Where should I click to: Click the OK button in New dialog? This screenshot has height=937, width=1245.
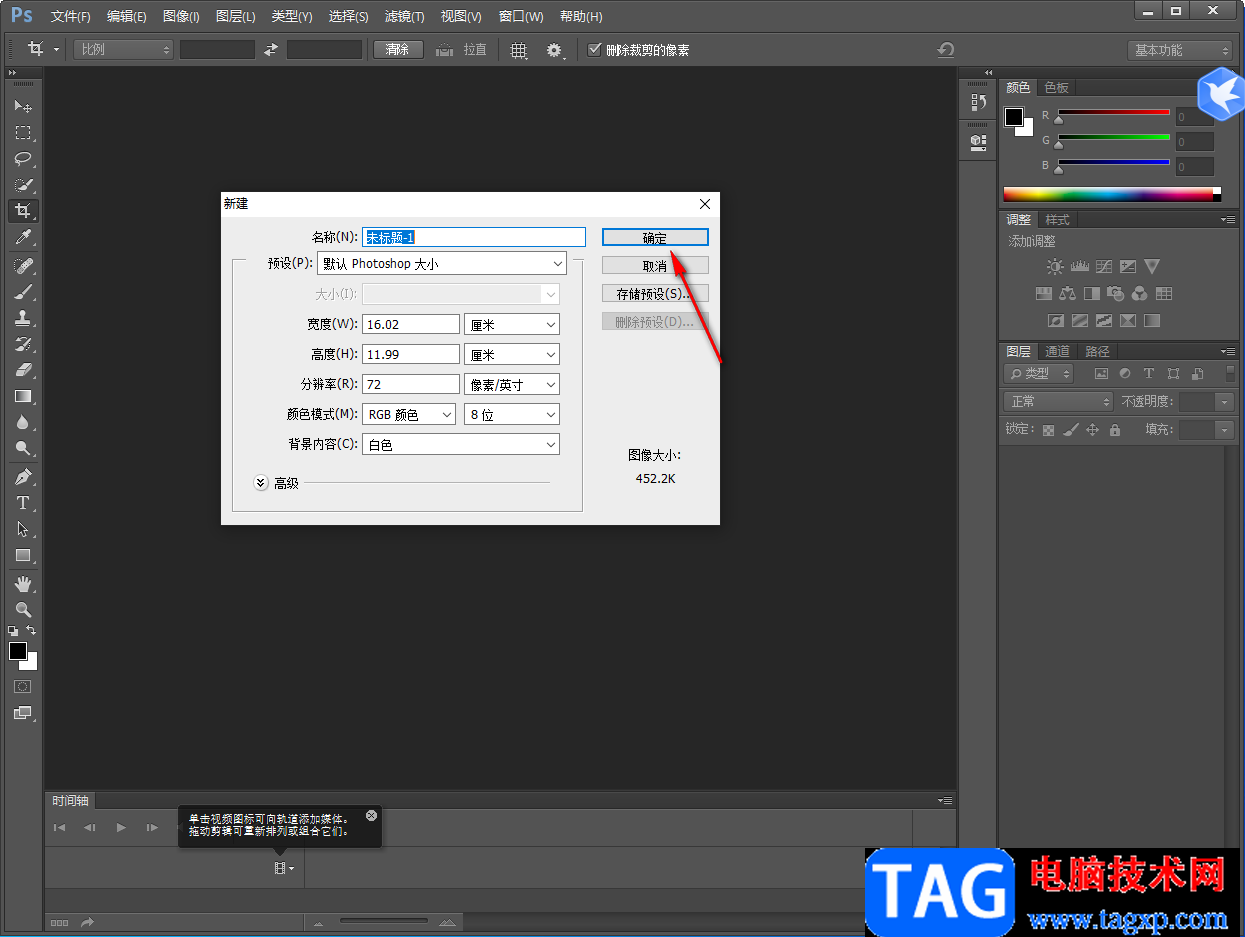(655, 238)
